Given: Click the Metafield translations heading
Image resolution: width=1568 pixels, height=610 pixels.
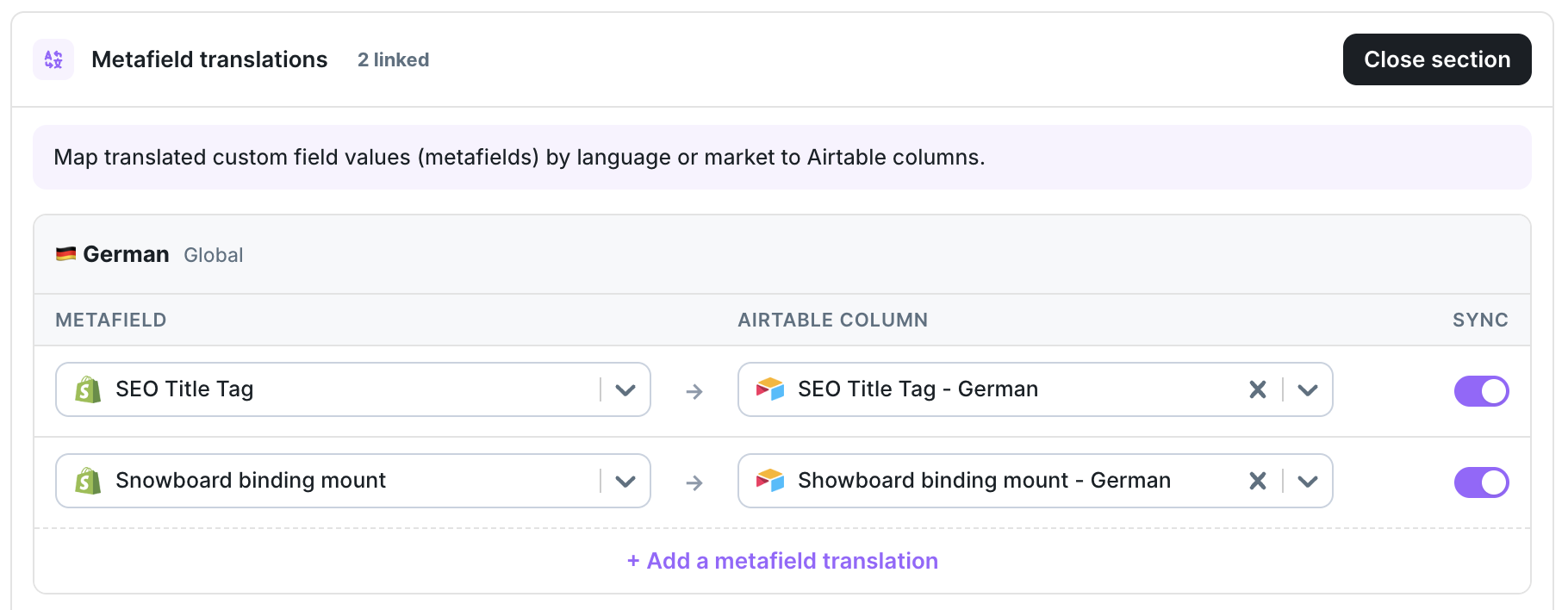Looking at the screenshot, I should [209, 59].
